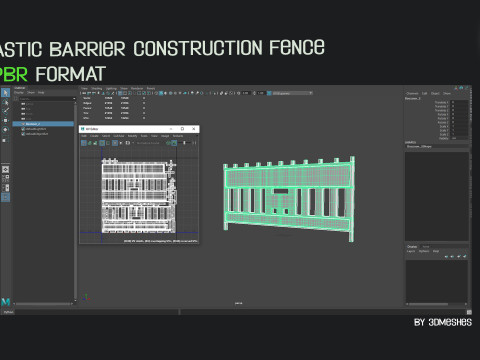The width and height of the screenshot is (480, 360).
Task: Toggle UV Editor highlighted checker display button
Action: coord(174,143)
